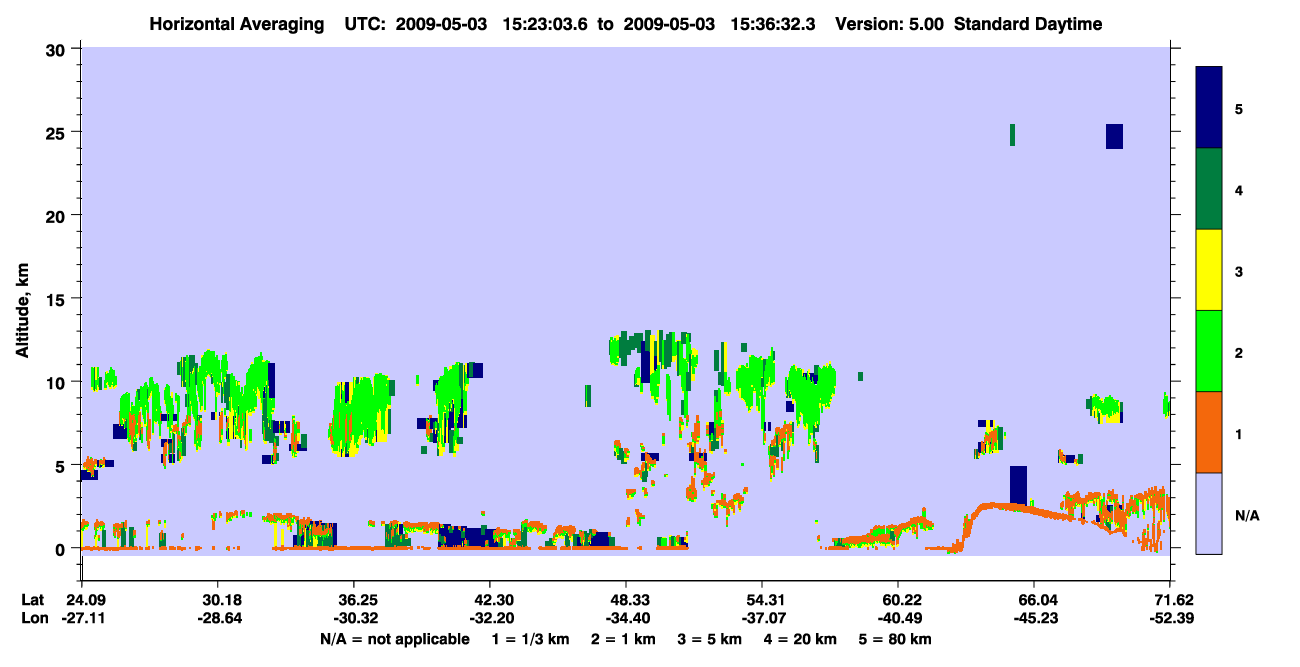Click the longitude value '-37.07'

(762, 618)
